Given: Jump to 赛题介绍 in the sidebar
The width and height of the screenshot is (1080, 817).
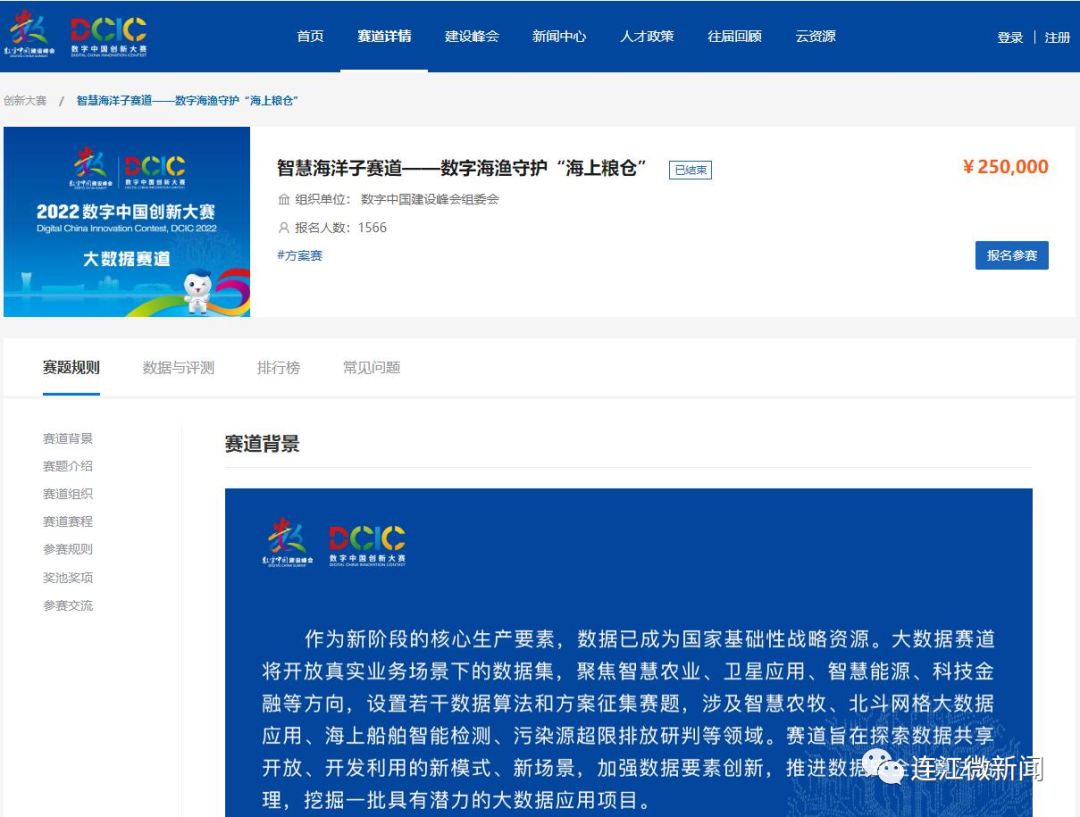Looking at the screenshot, I should pyautogui.click(x=68, y=466).
